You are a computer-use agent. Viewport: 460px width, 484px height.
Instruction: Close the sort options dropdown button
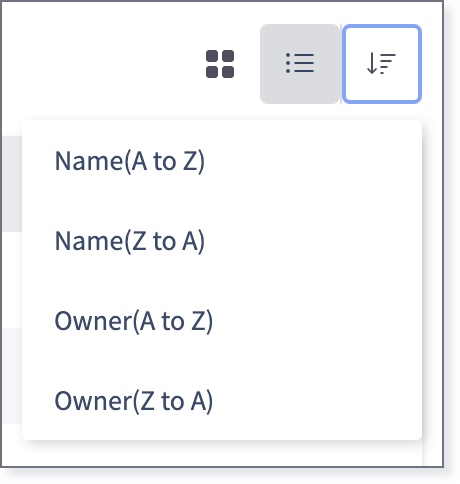(x=382, y=64)
